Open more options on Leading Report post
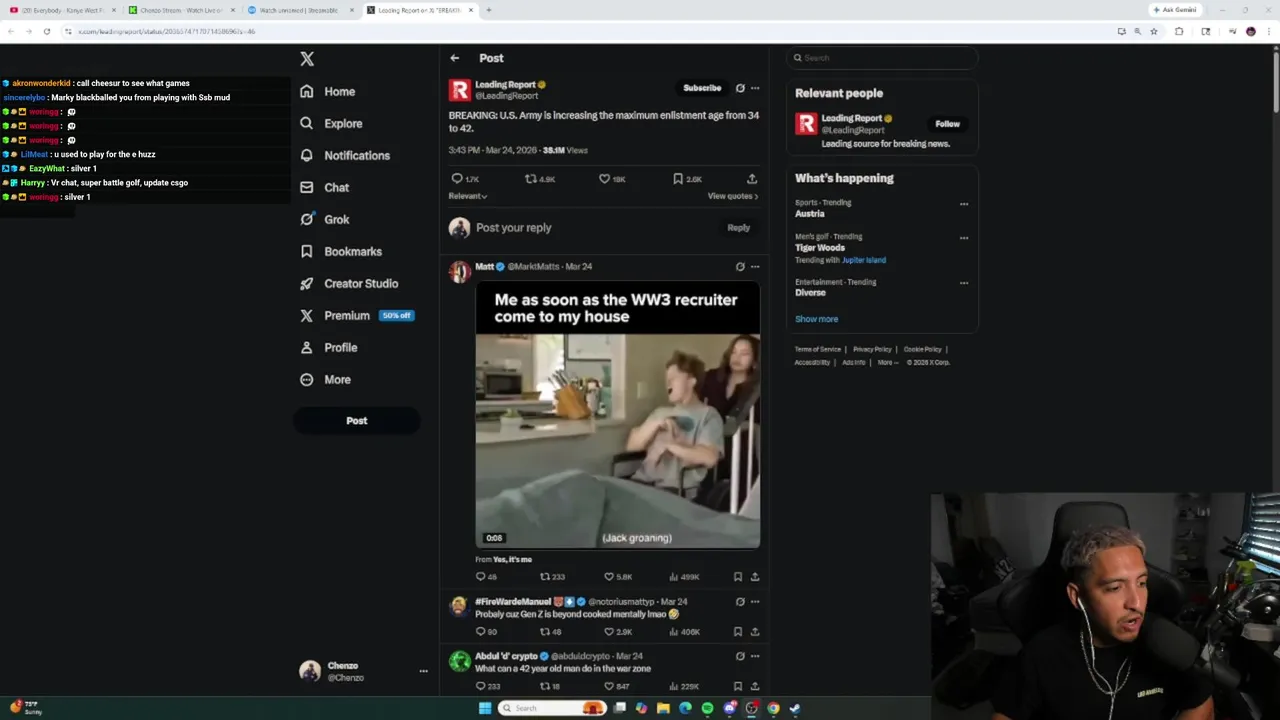The height and width of the screenshot is (720, 1280). click(x=755, y=88)
